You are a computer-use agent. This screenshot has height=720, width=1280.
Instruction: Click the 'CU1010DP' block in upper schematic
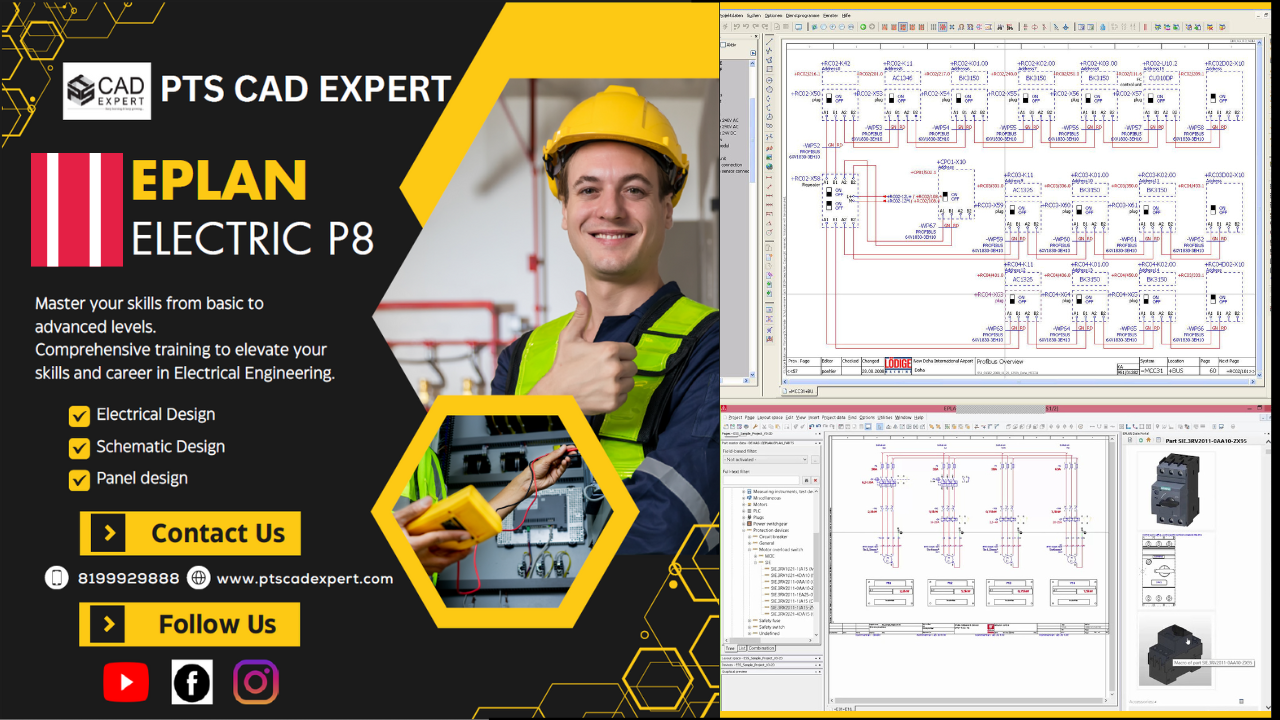pyautogui.click(x=1160, y=77)
